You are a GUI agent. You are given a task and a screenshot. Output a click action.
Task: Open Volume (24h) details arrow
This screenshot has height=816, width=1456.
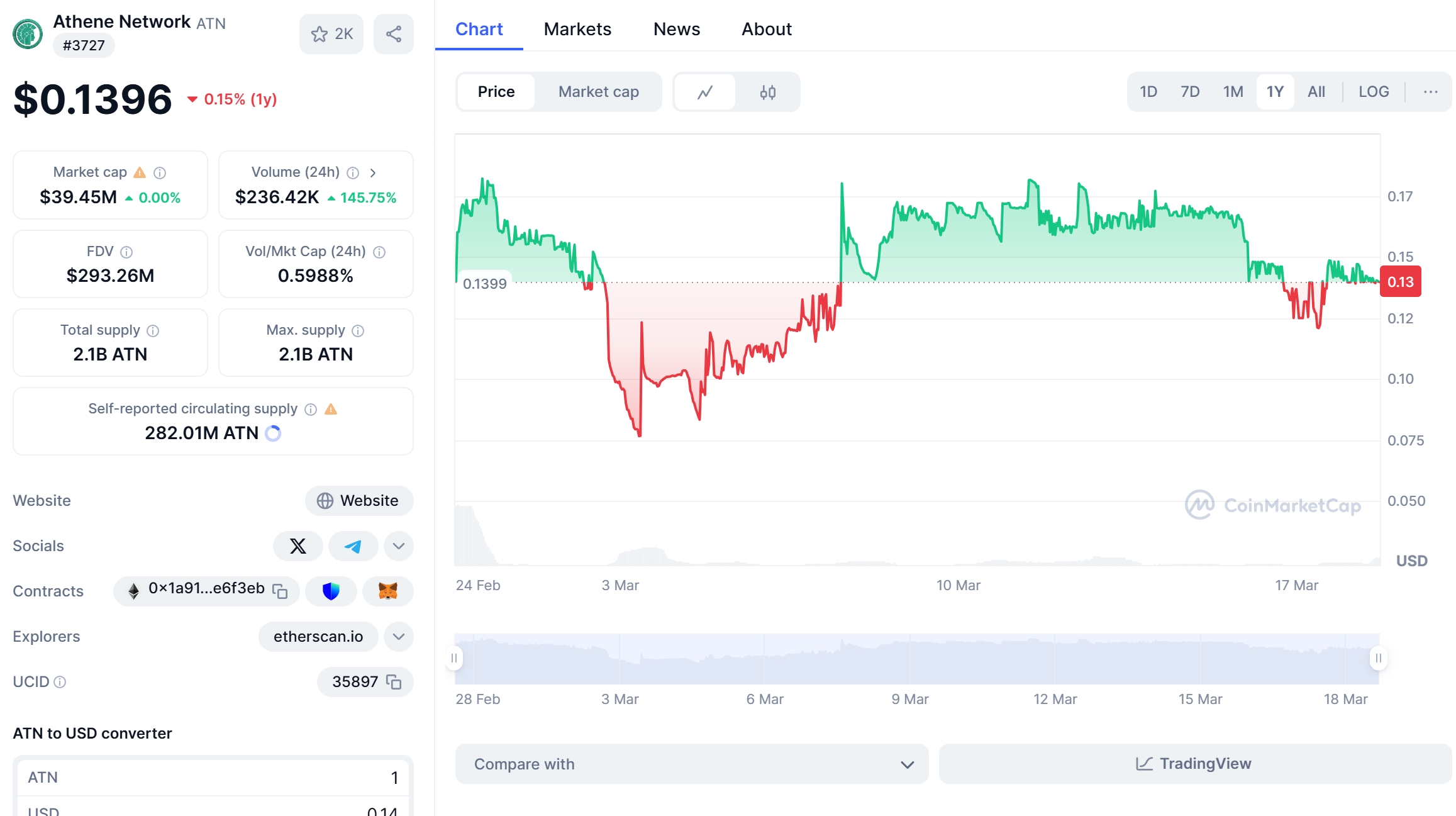click(x=373, y=172)
